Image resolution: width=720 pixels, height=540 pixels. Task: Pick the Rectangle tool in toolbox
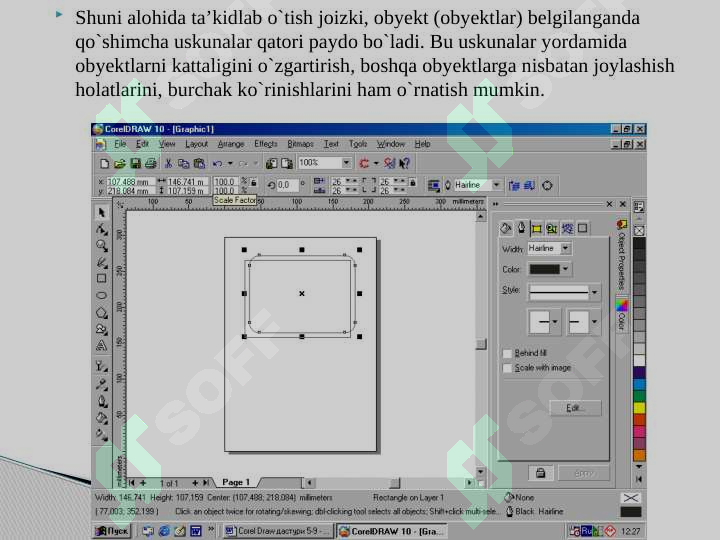[102, 278]
